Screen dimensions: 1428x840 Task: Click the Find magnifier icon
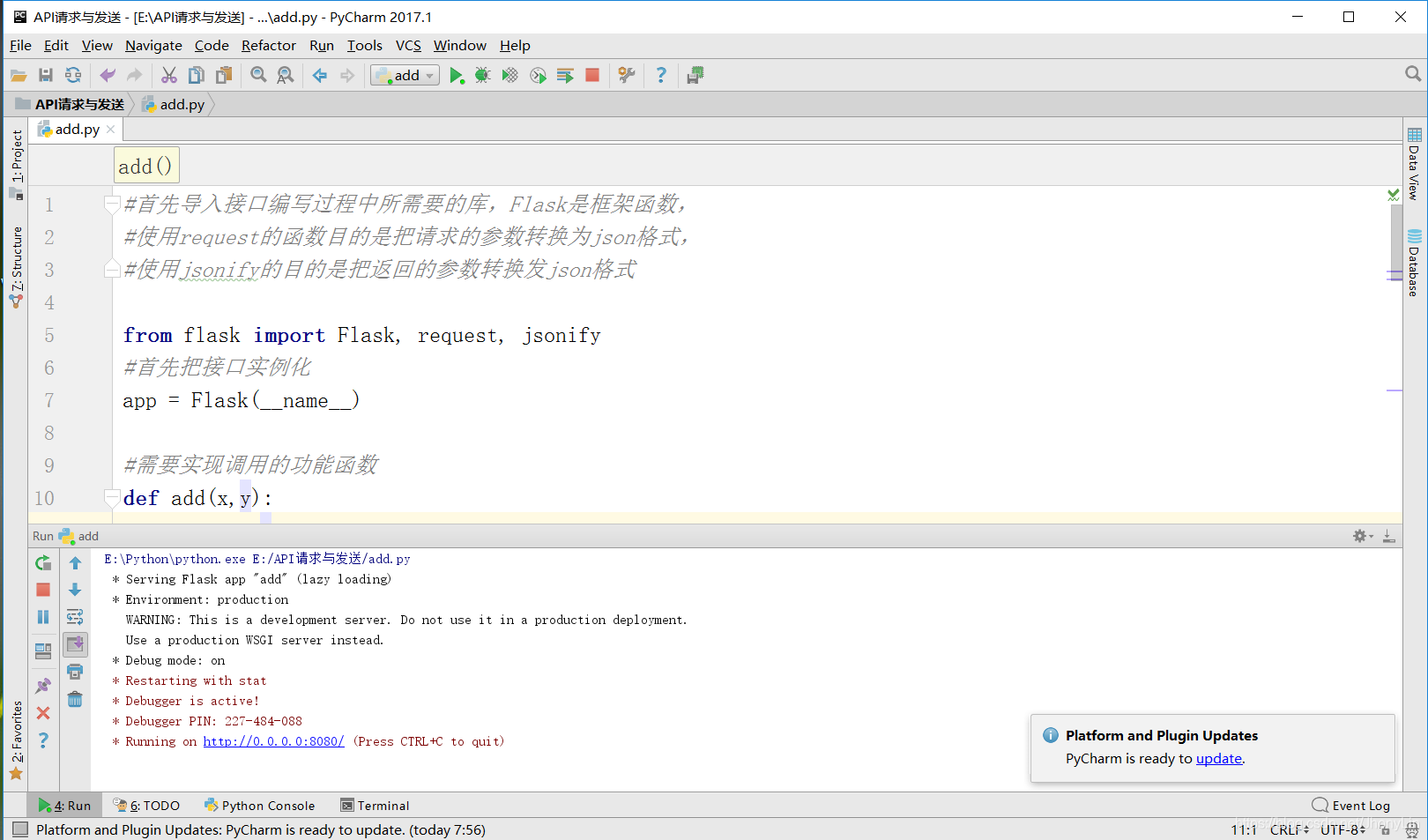coord(258,76)
